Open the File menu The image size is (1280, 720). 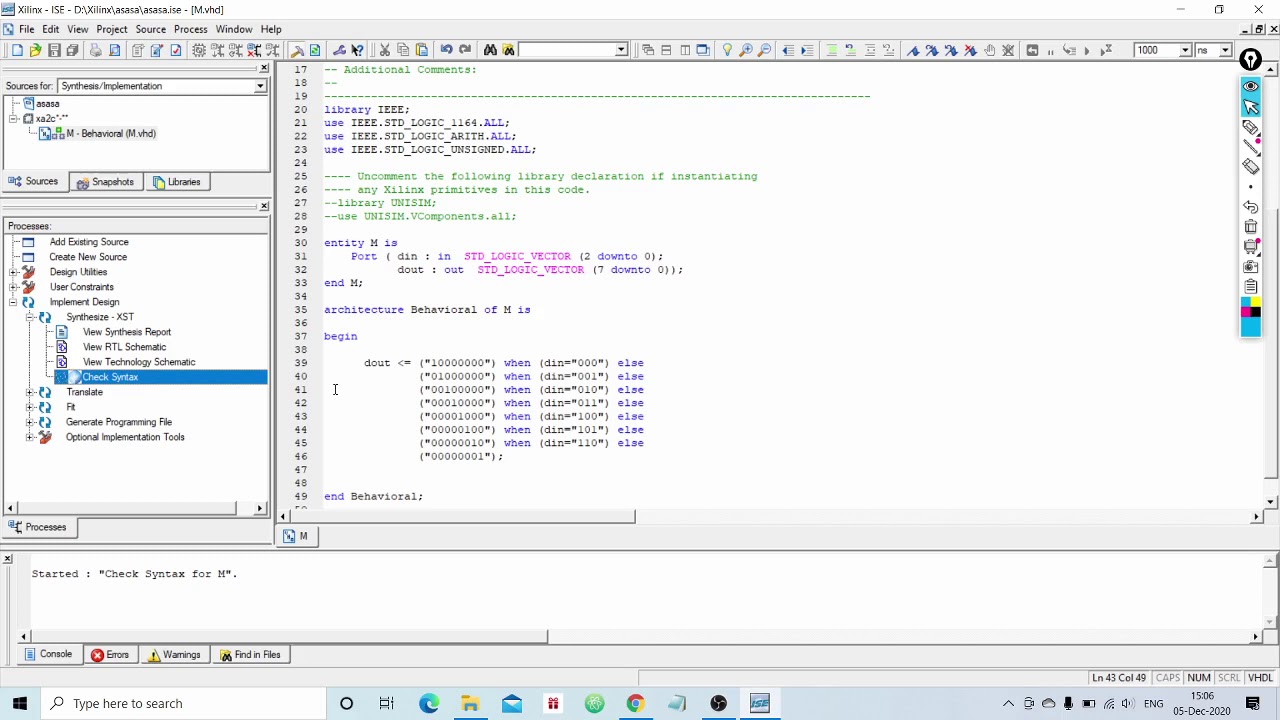[x=26, y=29]
